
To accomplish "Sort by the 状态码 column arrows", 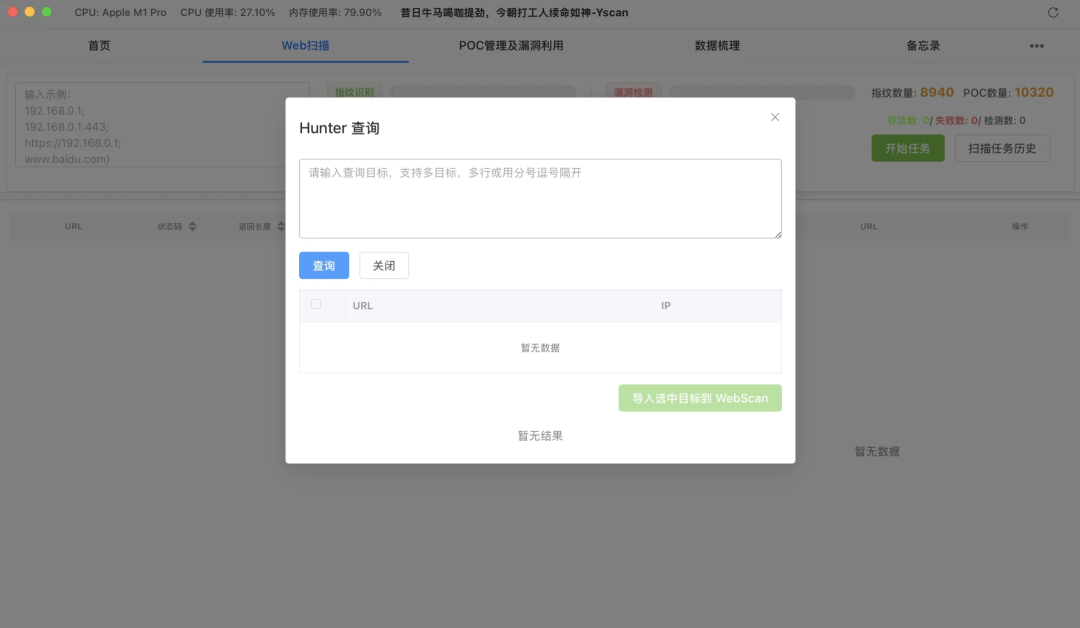I will tap(192, 226).
